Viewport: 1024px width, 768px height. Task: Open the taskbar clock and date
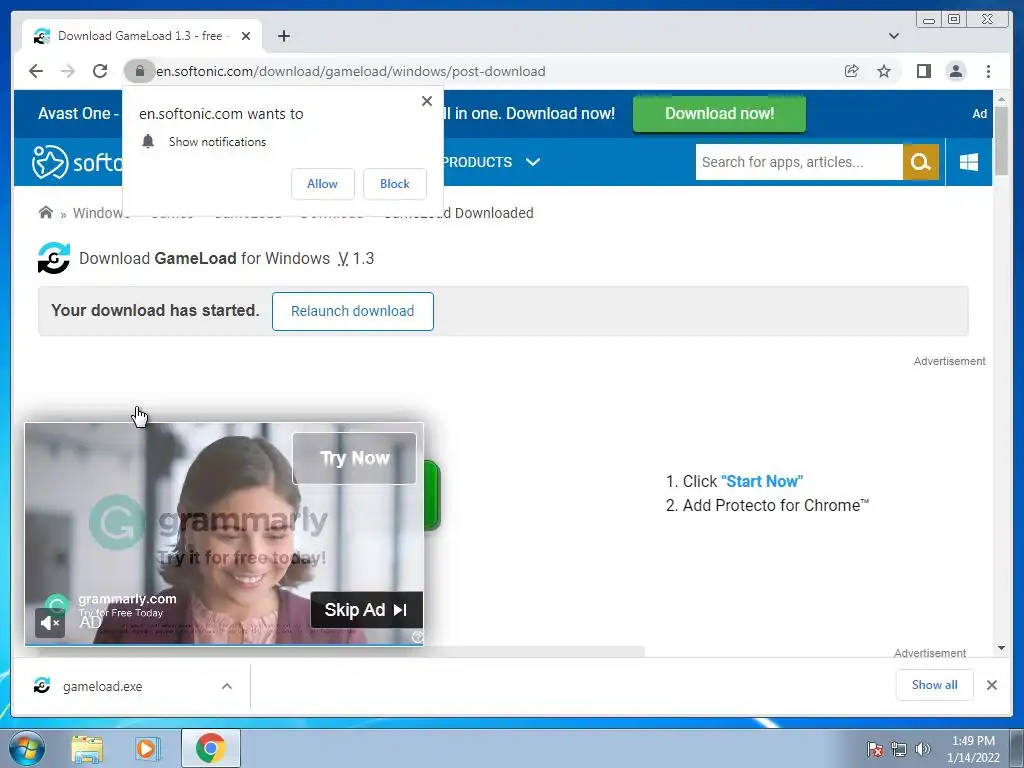[x=973, y=749]
